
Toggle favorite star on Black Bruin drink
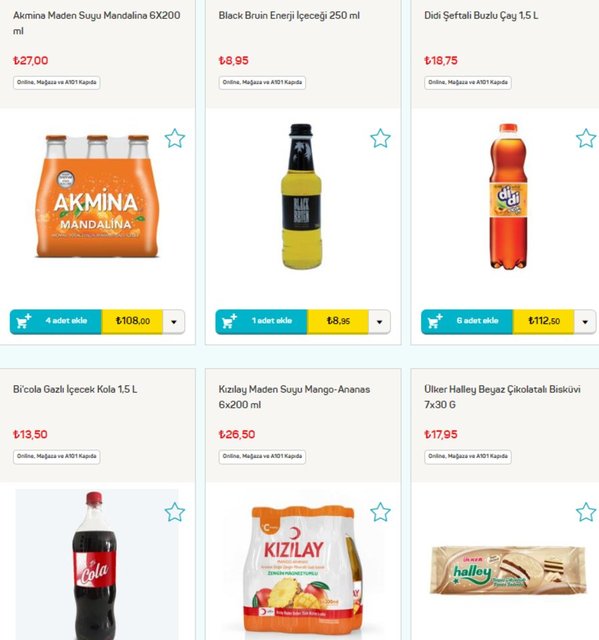point(380,138)
